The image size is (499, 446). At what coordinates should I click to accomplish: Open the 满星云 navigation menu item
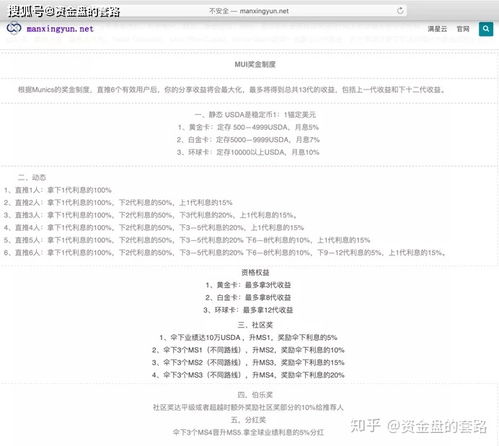(x=437, y=29)
